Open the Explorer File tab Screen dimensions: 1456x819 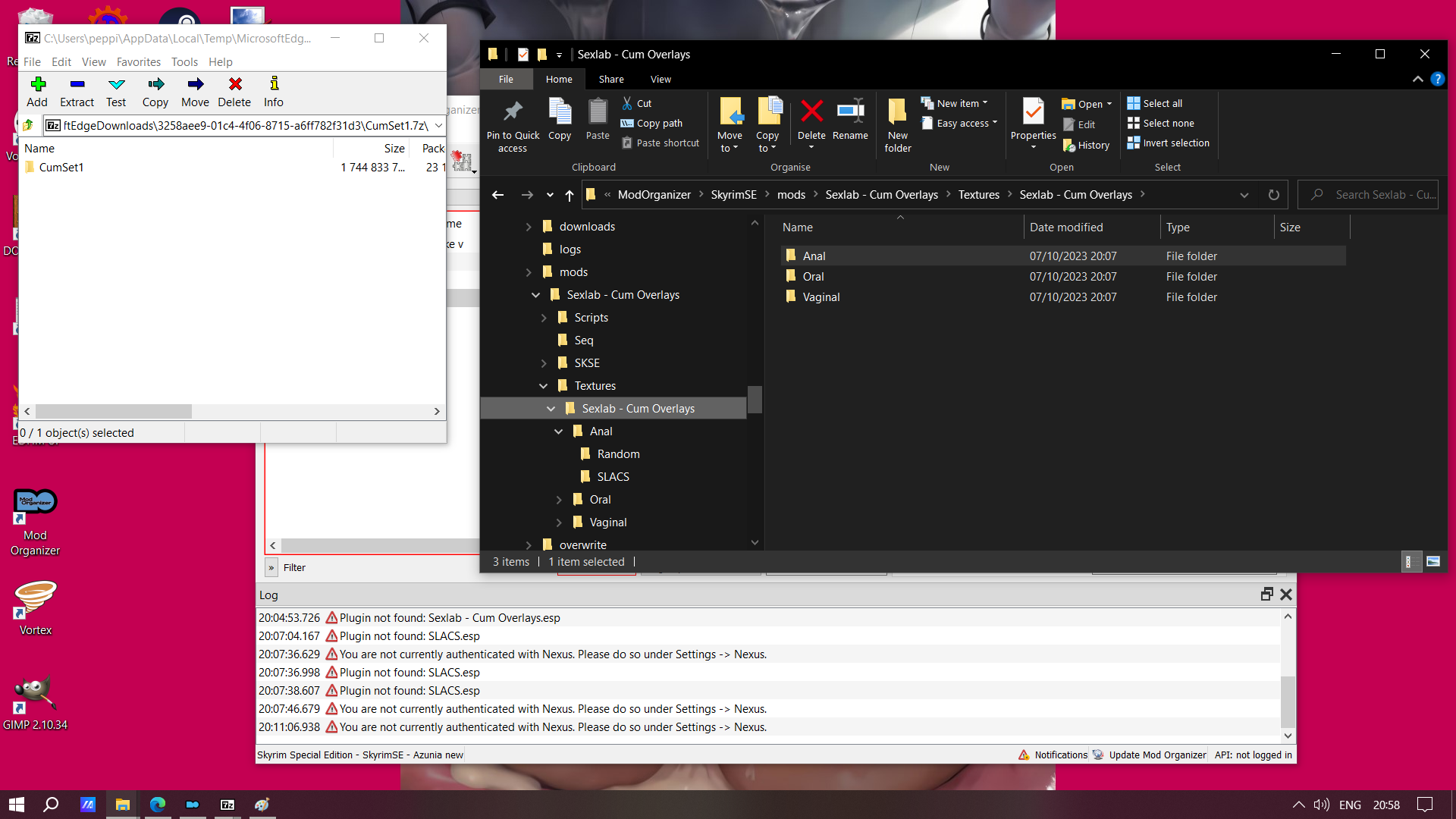tap(506, 79)
